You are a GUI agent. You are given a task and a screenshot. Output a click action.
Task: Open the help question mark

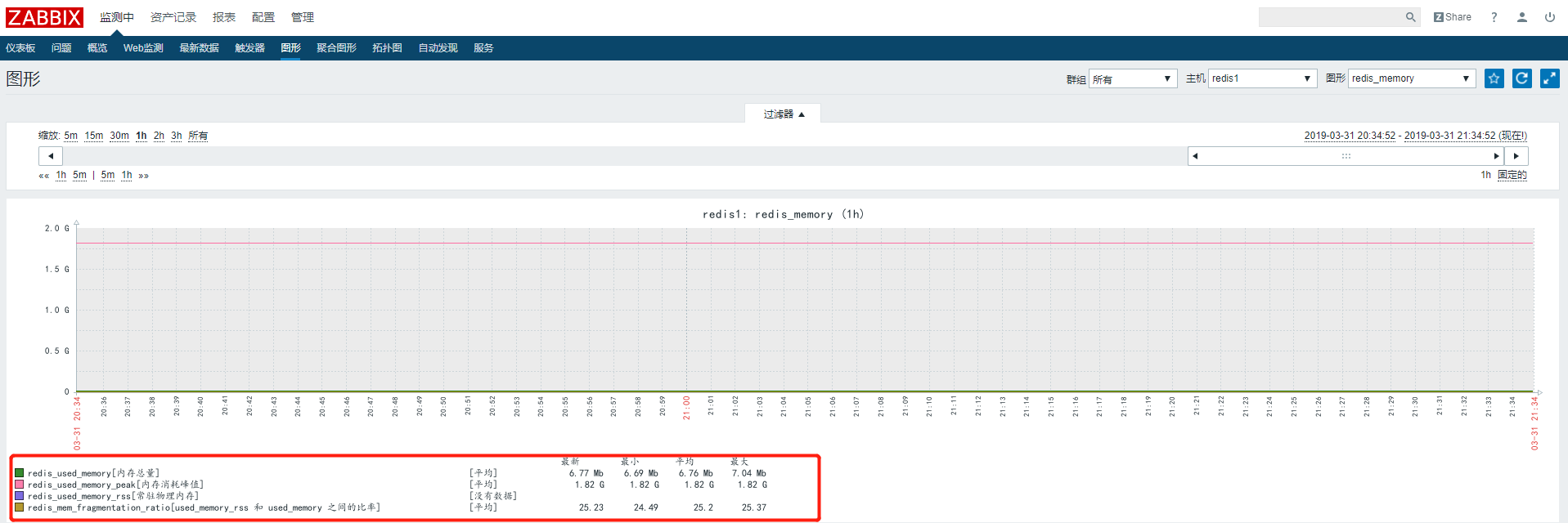point(1494,17)
